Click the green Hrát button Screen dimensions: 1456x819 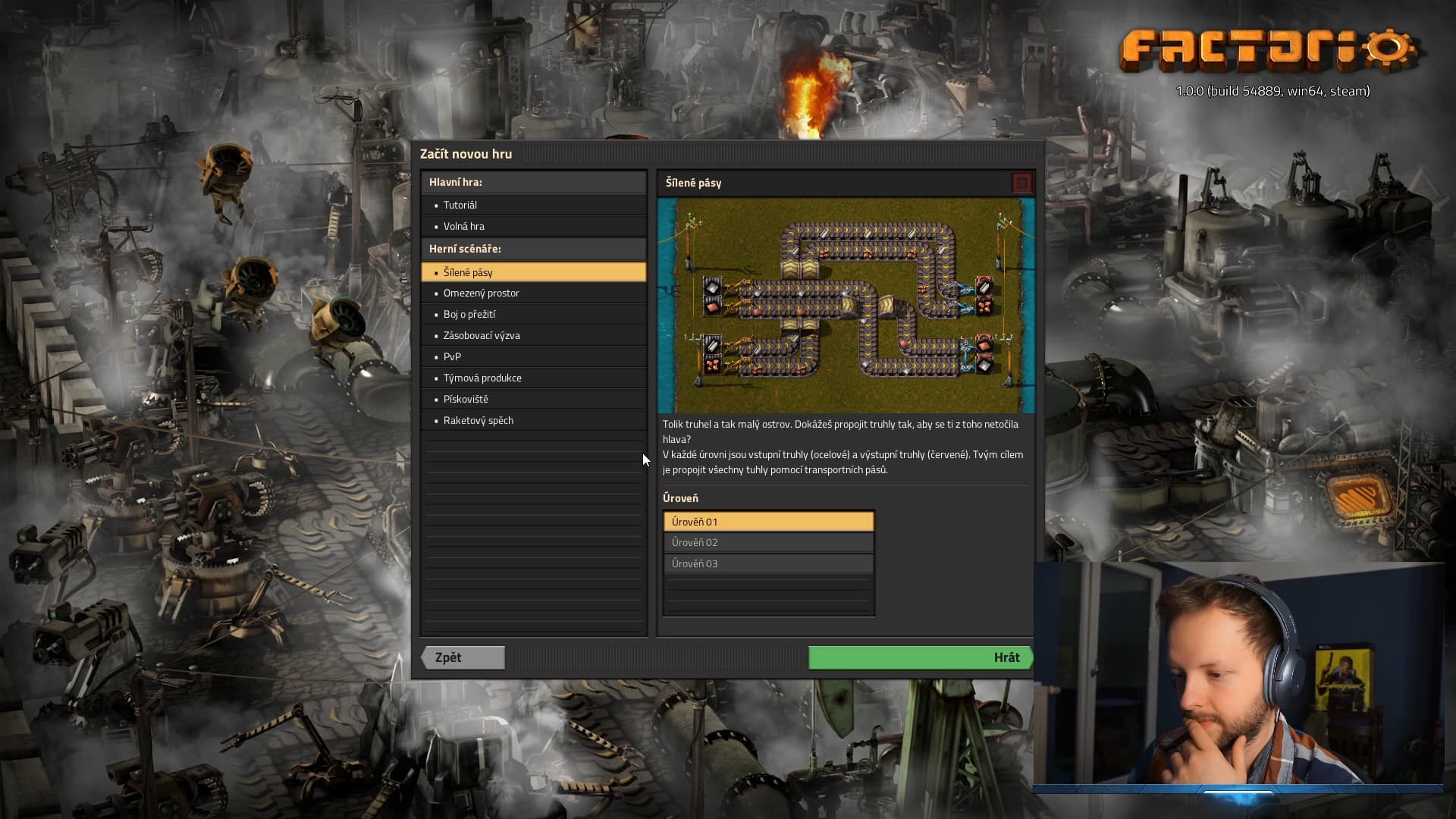coord(921,657)
